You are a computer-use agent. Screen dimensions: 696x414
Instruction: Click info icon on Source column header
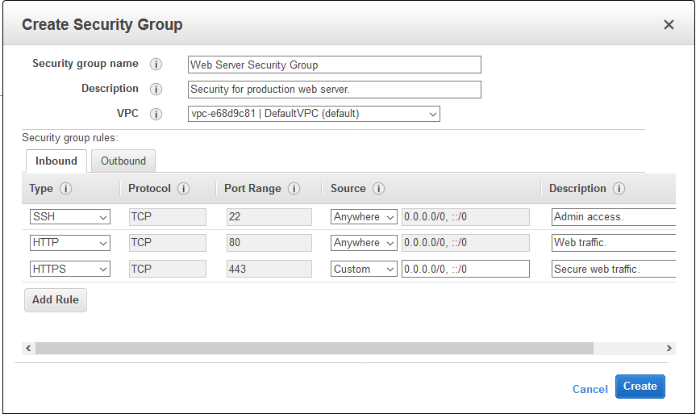click(379, 189)
